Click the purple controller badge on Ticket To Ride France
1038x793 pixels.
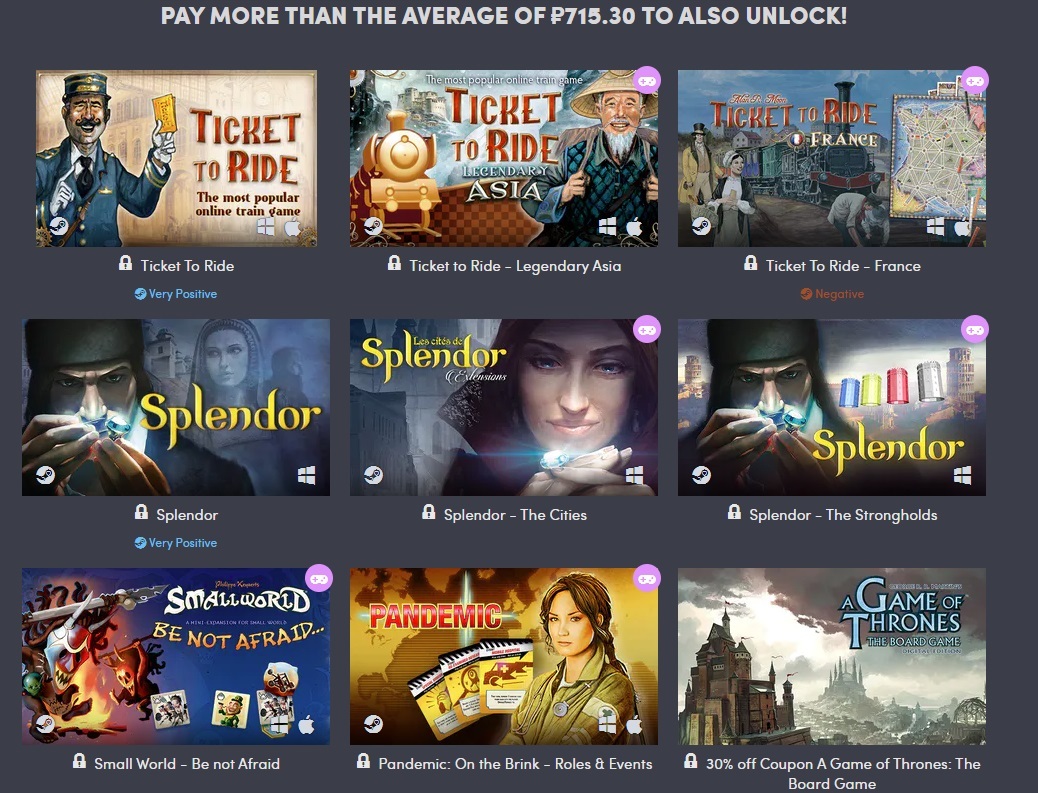click(974, 81)
